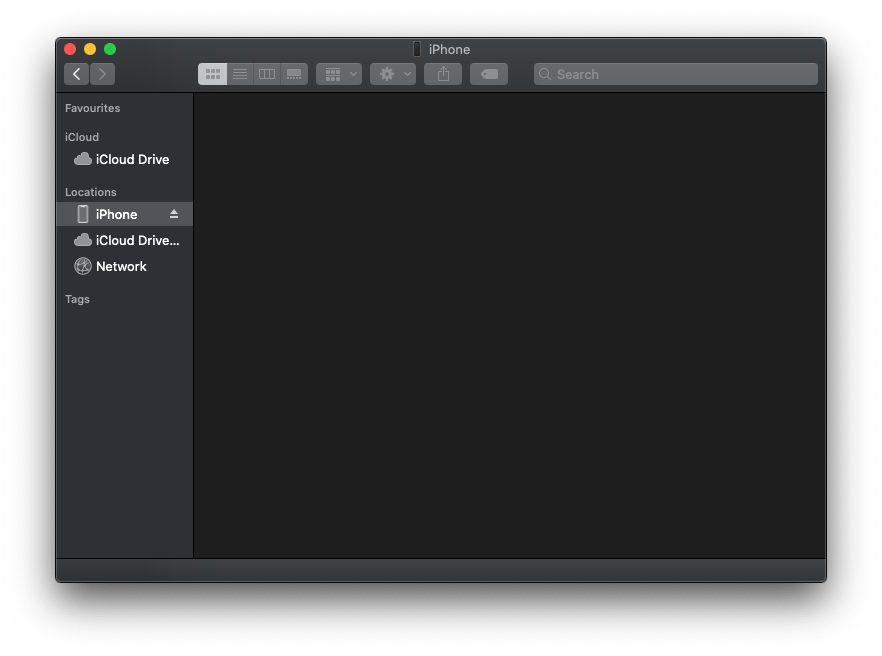This screenshot has height=656, width=882.
Task: Select iPhone in the Locations sidebar
Action: [x=124, y=214]
